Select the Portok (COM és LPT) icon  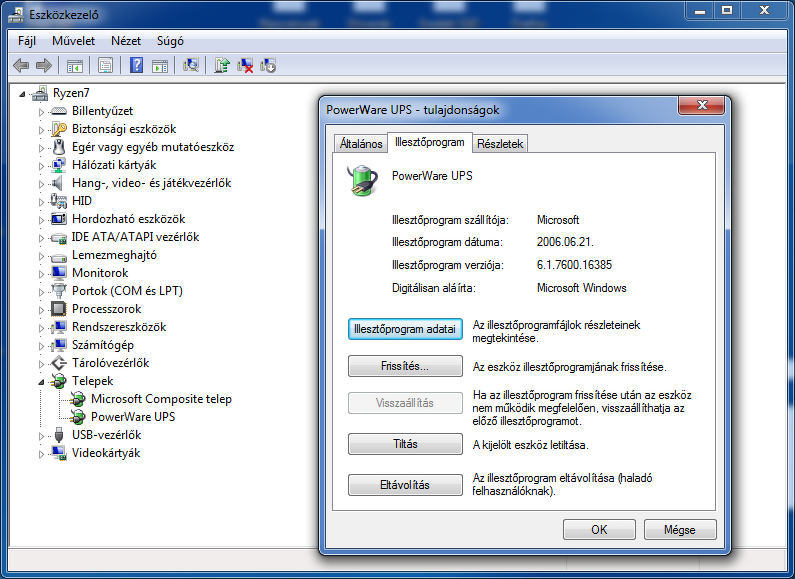click(x=59, y=291)
